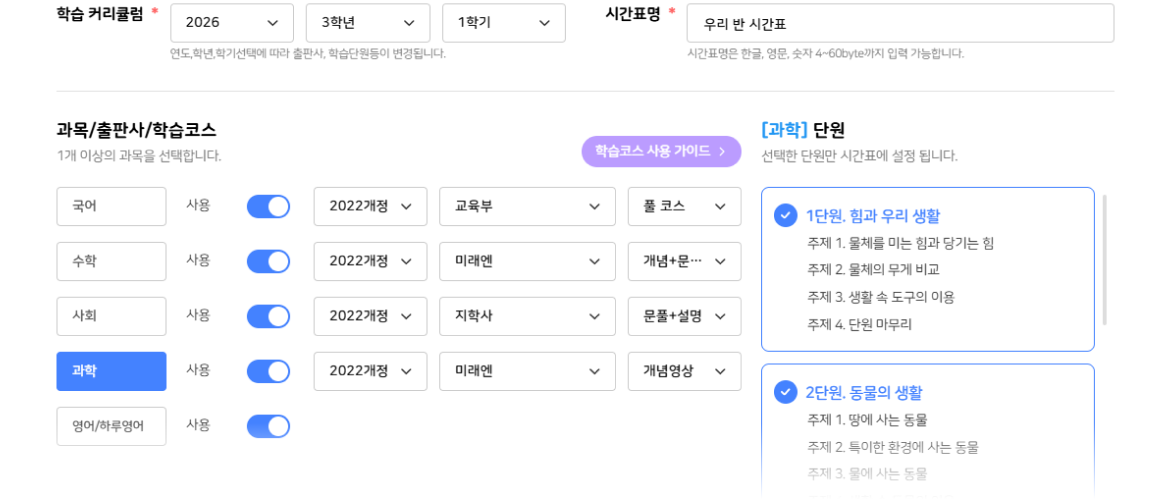The image size is (1166, 499).
Task: Expand the 3학년 grade dropdown
Action: pos(367,23)
